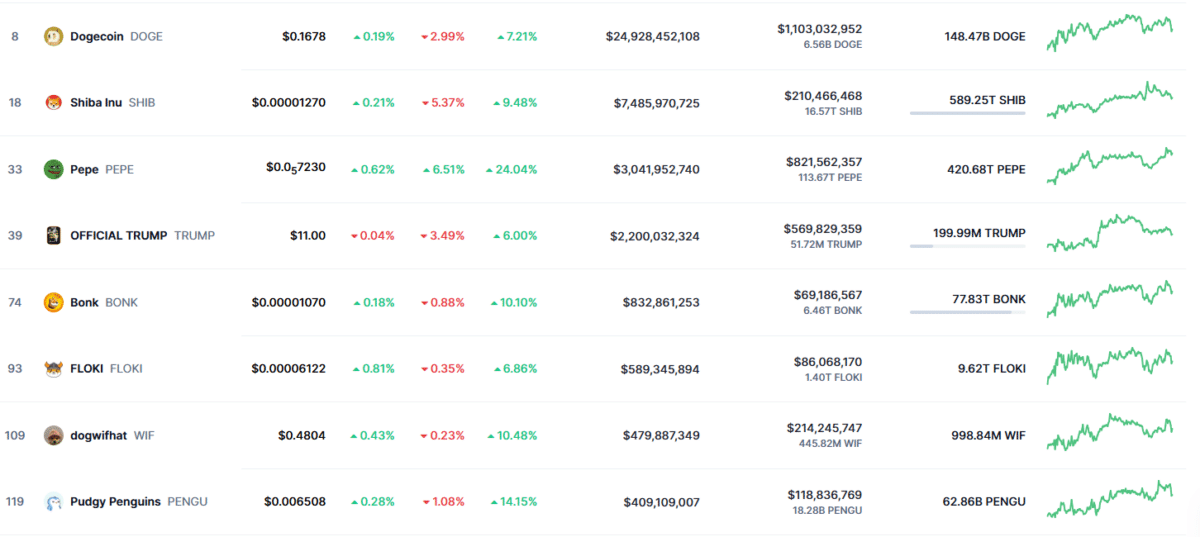Screen dimensions: 1200x537
Task: Click the OFFICIAL TRUMP coin logo
Action: tap(54, 236)
